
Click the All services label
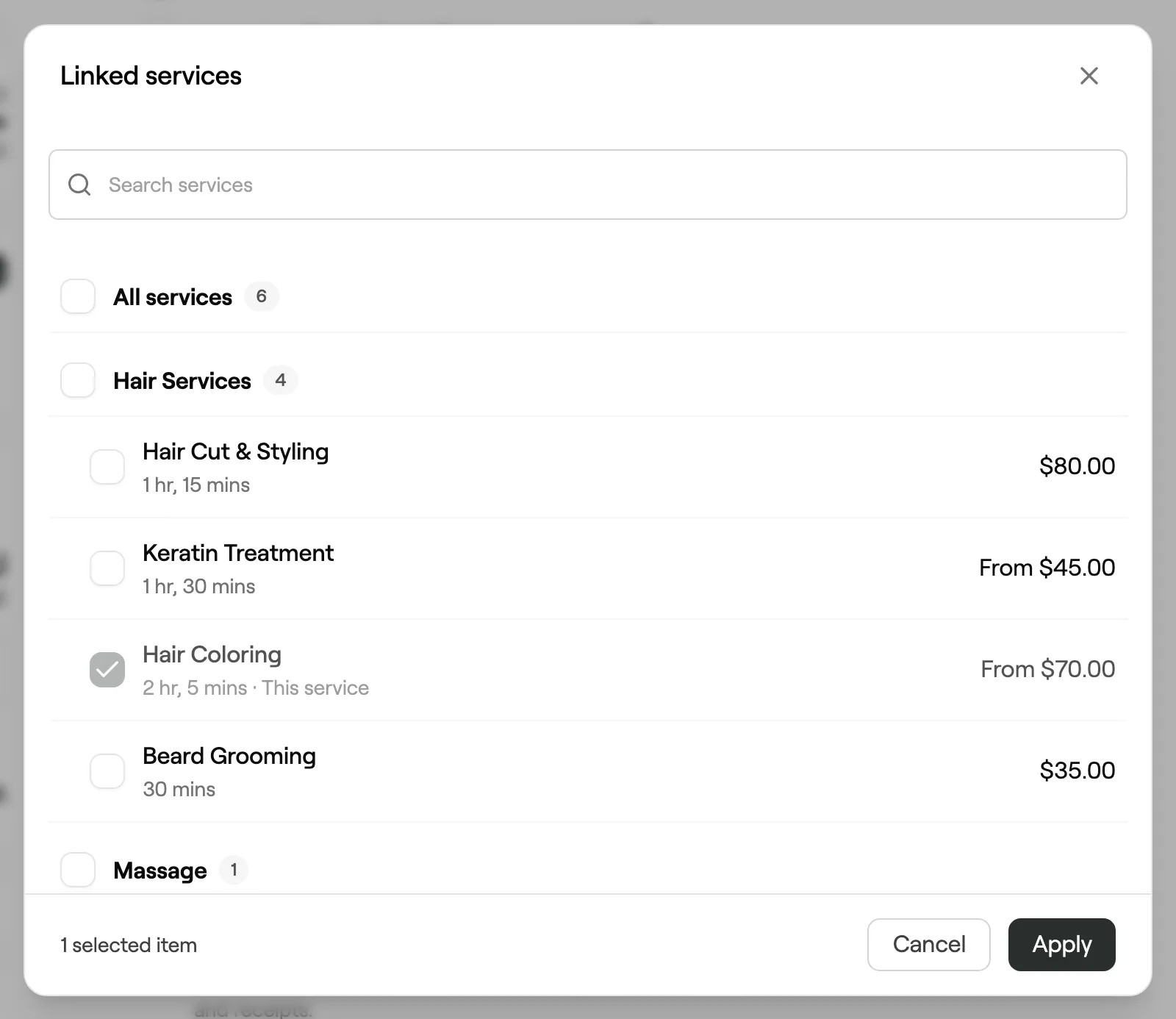(173, 297)
